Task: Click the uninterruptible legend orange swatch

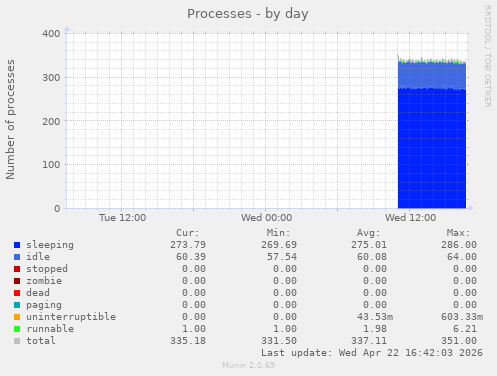Action: [17, 317]
